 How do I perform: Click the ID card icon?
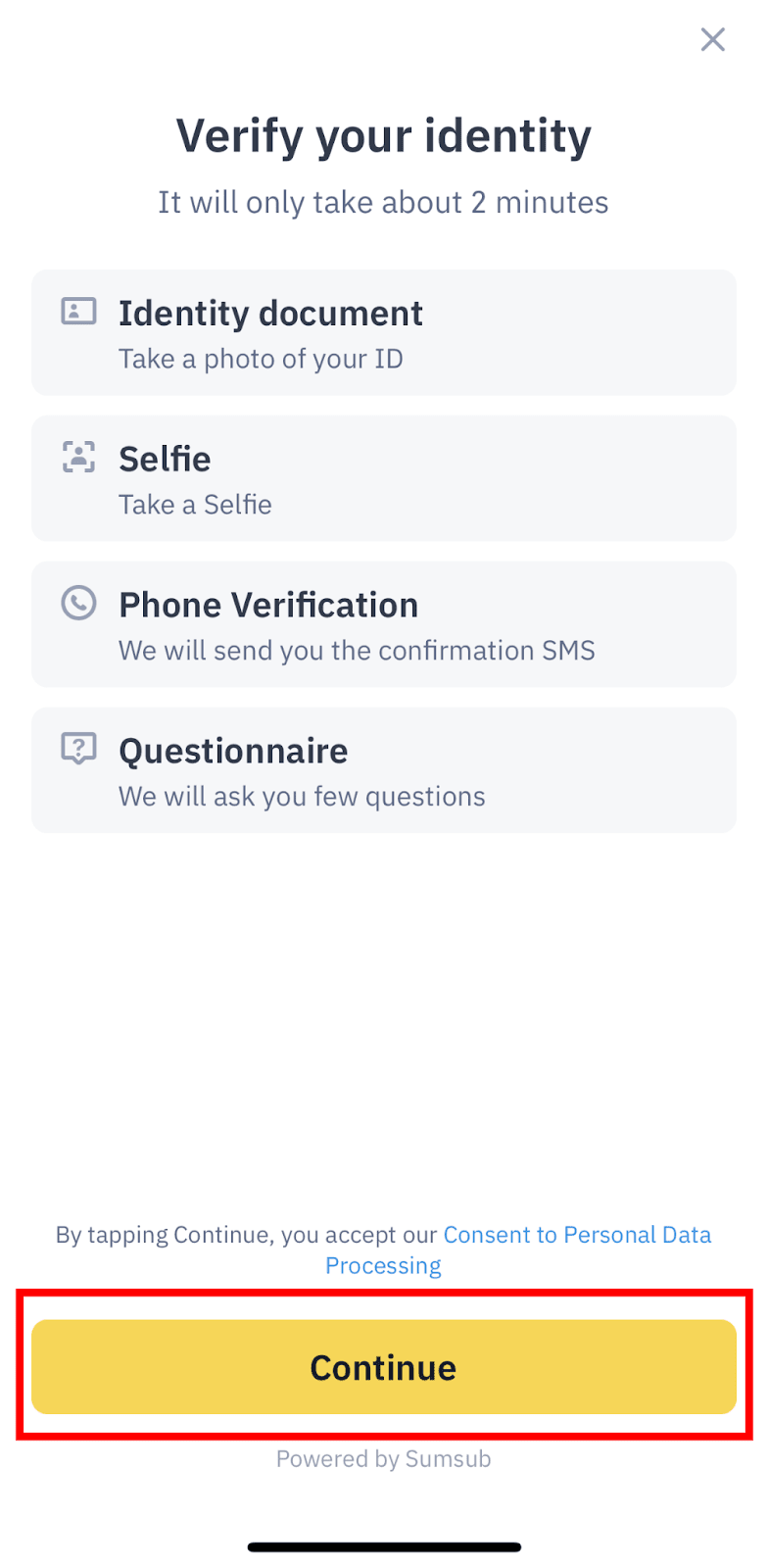point(78,312)
